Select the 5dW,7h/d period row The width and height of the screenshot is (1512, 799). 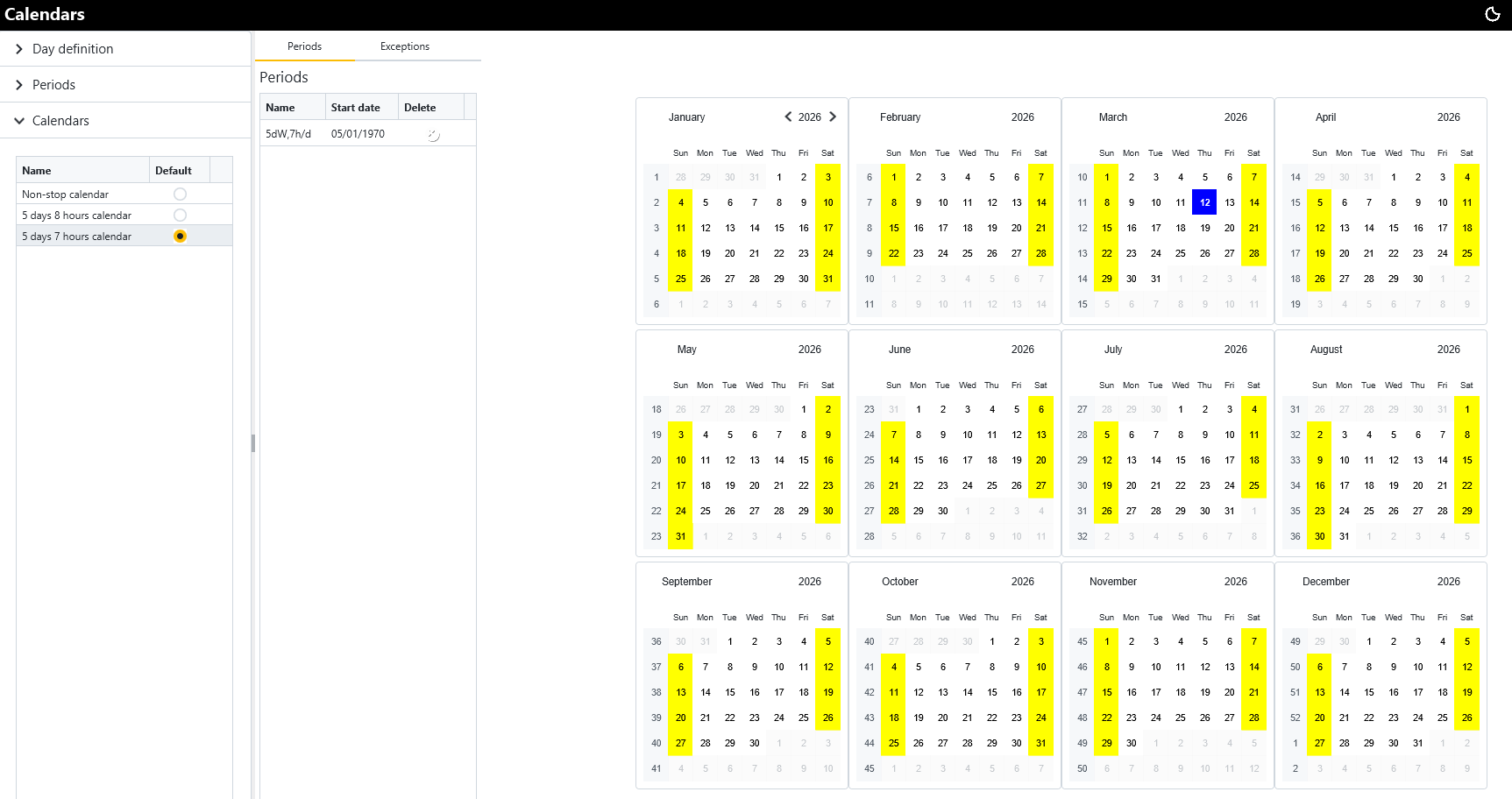click(x=289, y=134)
